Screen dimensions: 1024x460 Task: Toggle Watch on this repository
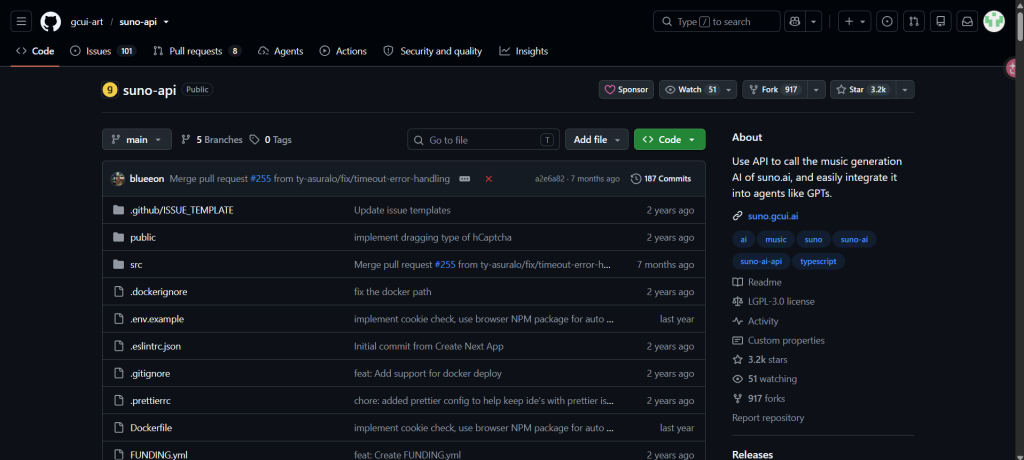point(690,90)
